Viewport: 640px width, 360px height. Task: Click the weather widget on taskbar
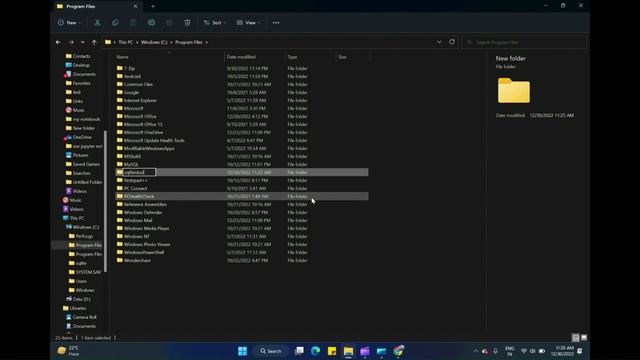click(69, 351)
